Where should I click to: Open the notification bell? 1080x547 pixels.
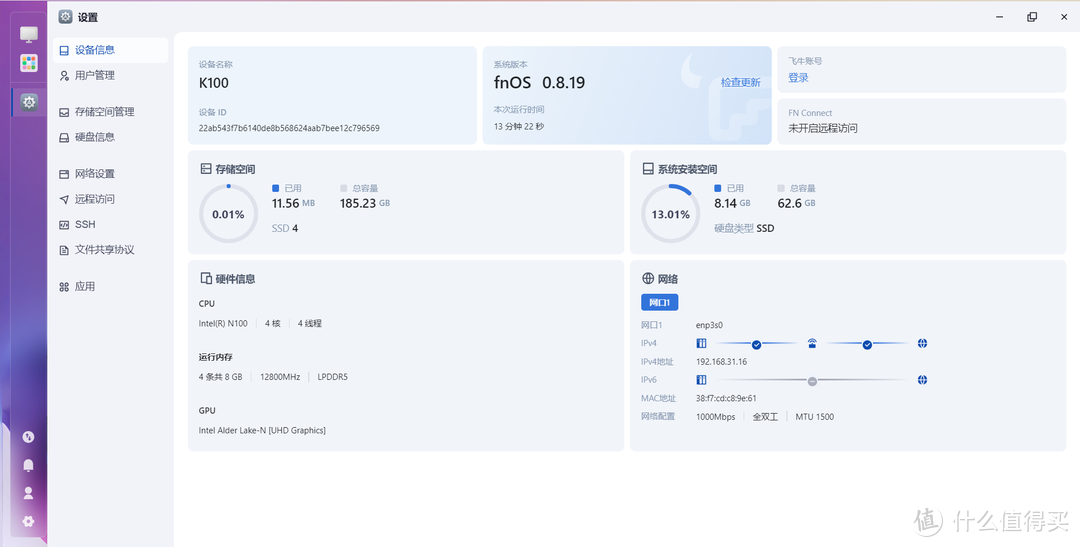coord(28,465)
